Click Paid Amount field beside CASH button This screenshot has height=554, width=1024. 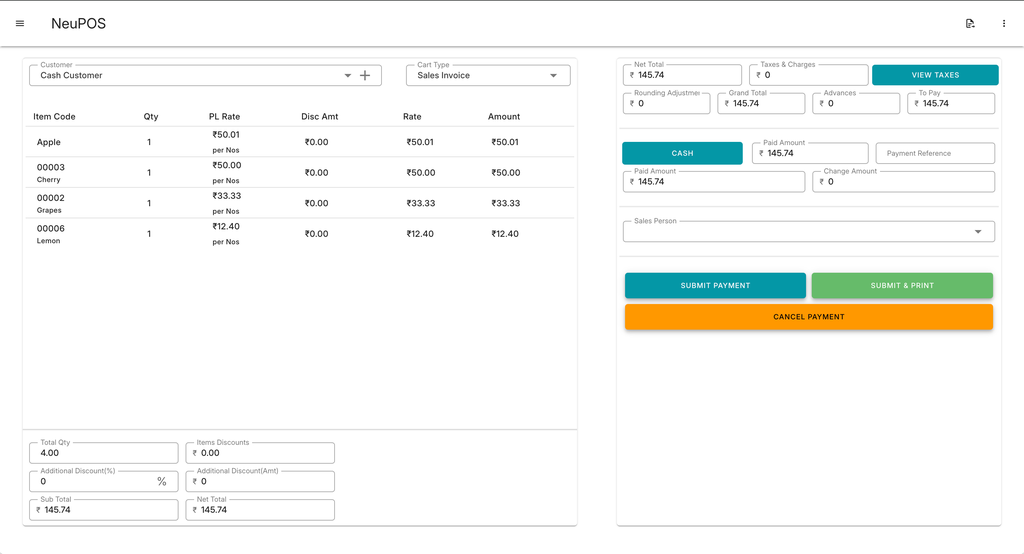(810, 154)
